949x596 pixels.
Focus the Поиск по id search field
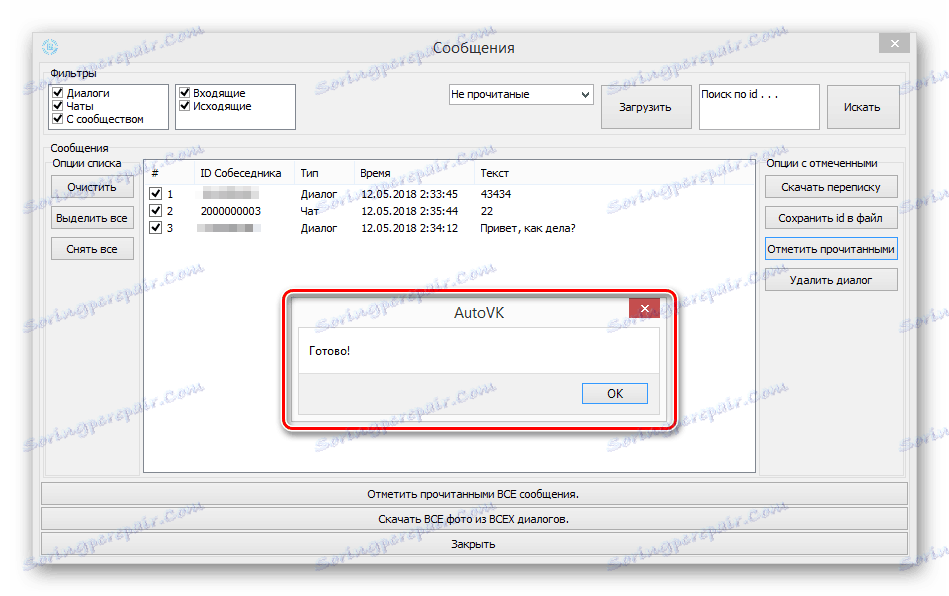click(x=759, y=106)
